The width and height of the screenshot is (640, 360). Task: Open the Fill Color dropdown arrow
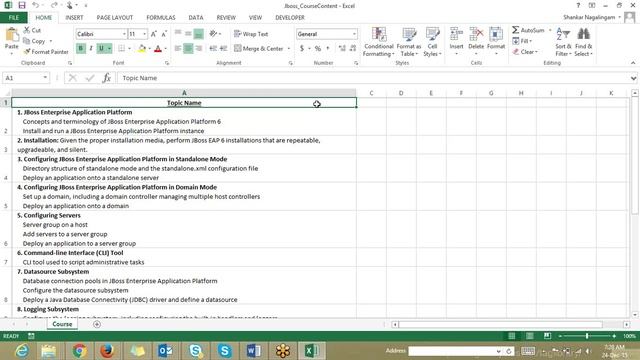tap(149, 49)
